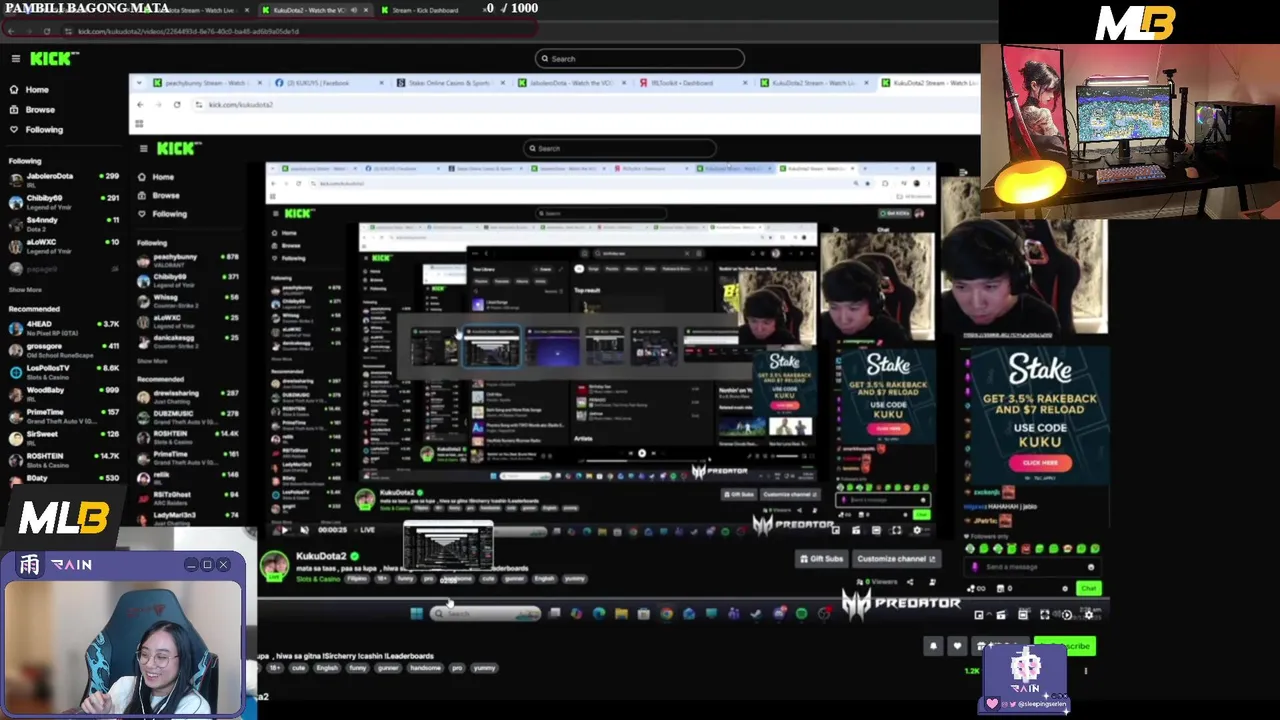Open Spotify from the Windows taskbar
Screen dimensions: 1280x720
[801, 614]
